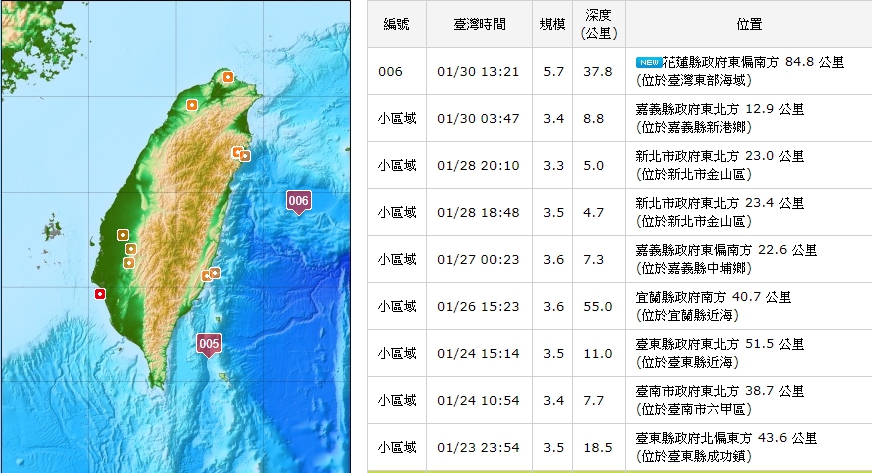Image resolution: width=872 pixels, height=473 pixels.
Task: Click topmost of three western orange markers
Action: pyautogui.click(x=123, y=235)
